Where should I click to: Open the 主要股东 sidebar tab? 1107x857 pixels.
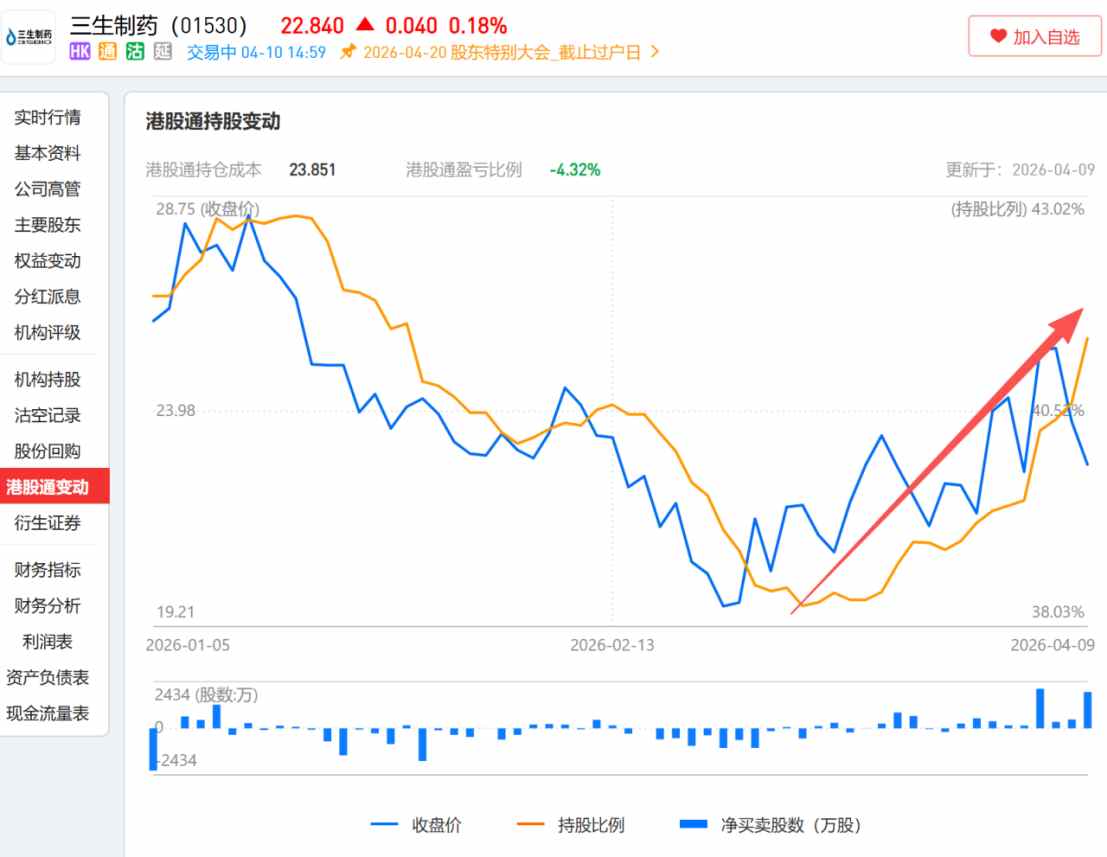click(47, 225)
